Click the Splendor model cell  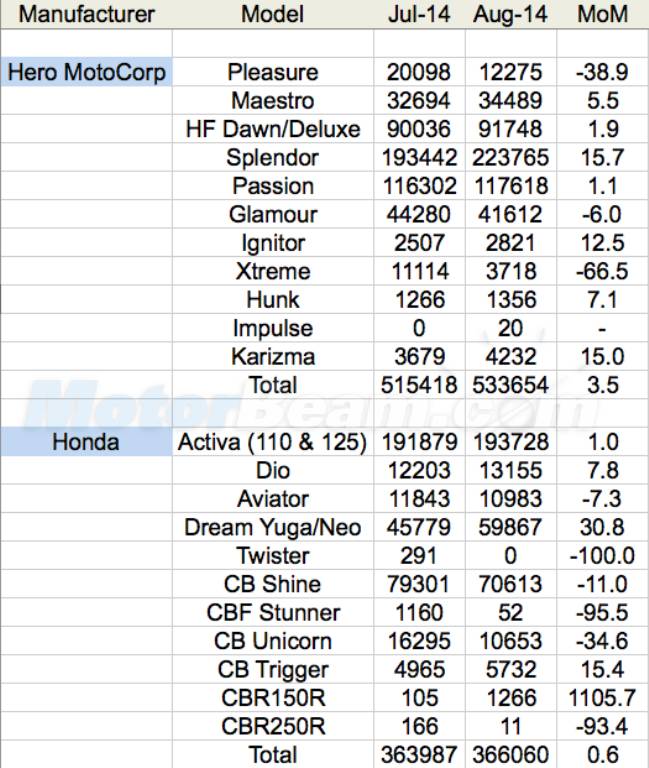coord(272,157)
